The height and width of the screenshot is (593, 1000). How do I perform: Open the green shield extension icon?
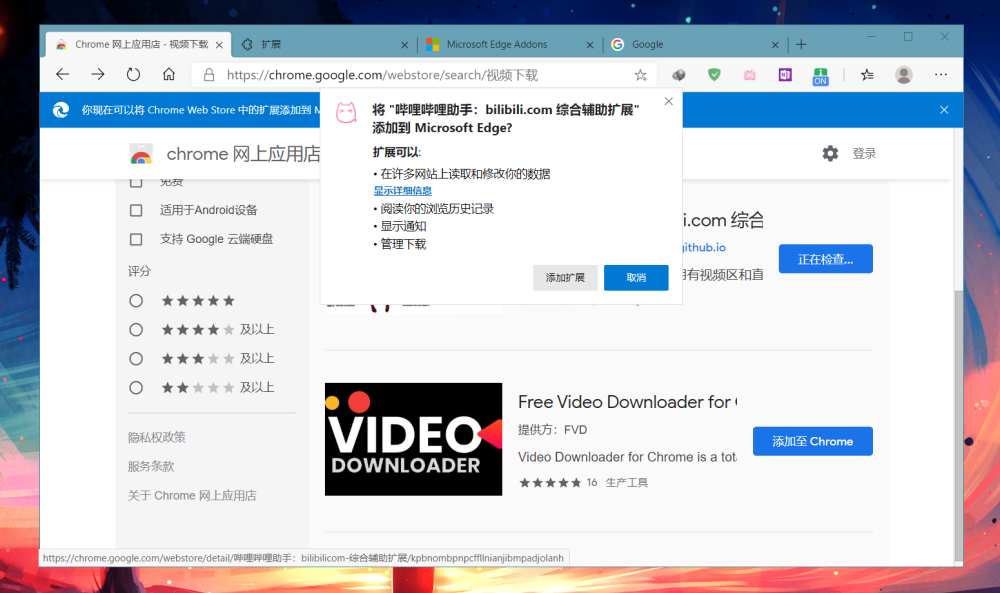(x=714, y=75)
